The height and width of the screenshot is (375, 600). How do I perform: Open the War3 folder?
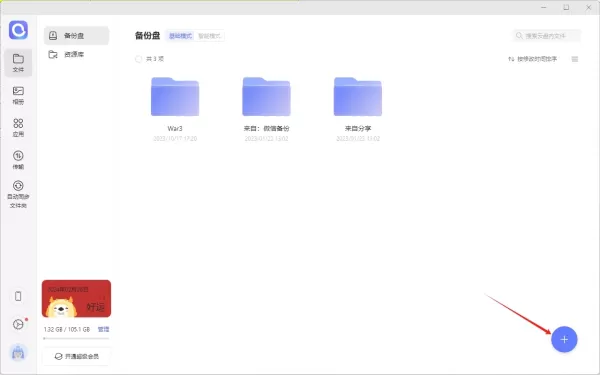tap(175, 96)
